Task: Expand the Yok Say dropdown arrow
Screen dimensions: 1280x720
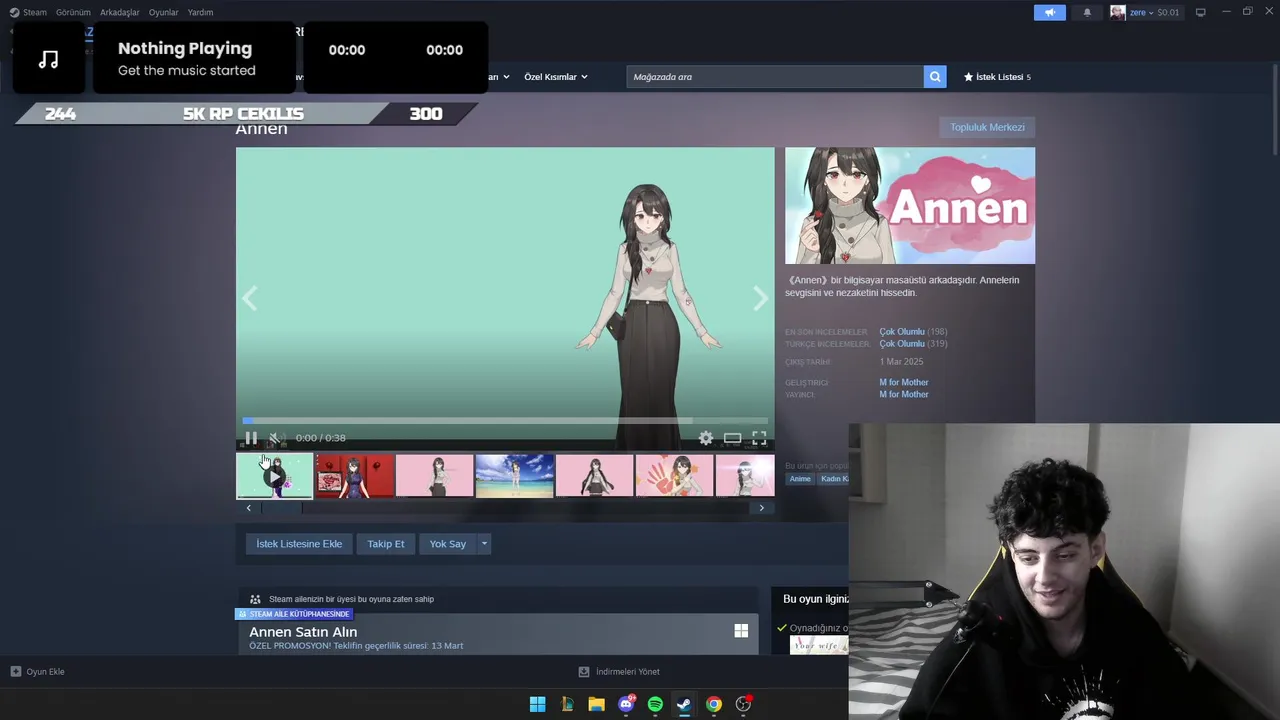Action: tap(484, 544)
